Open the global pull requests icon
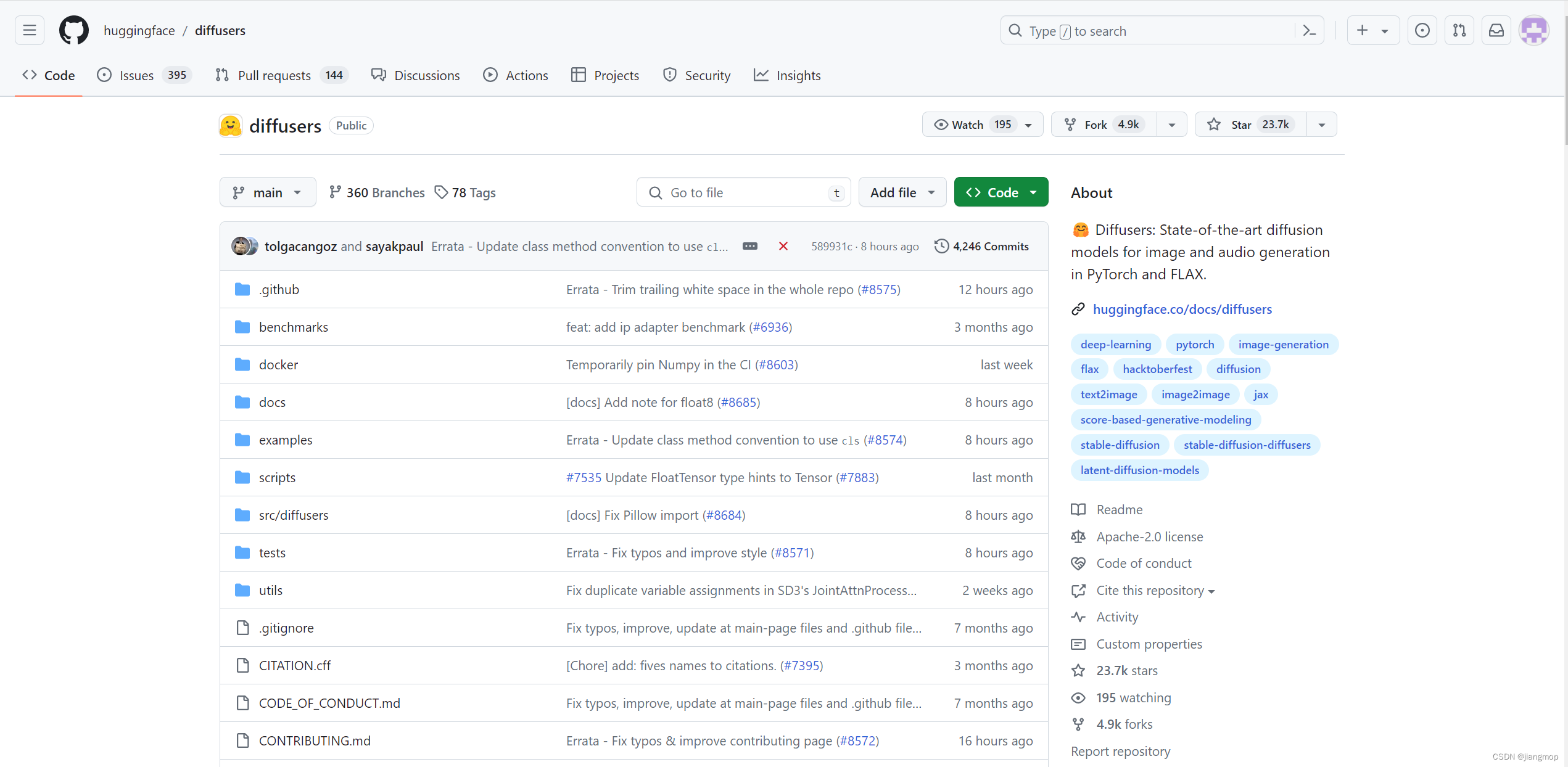Screen dimensions: 1568x767 pos(1459,30)
